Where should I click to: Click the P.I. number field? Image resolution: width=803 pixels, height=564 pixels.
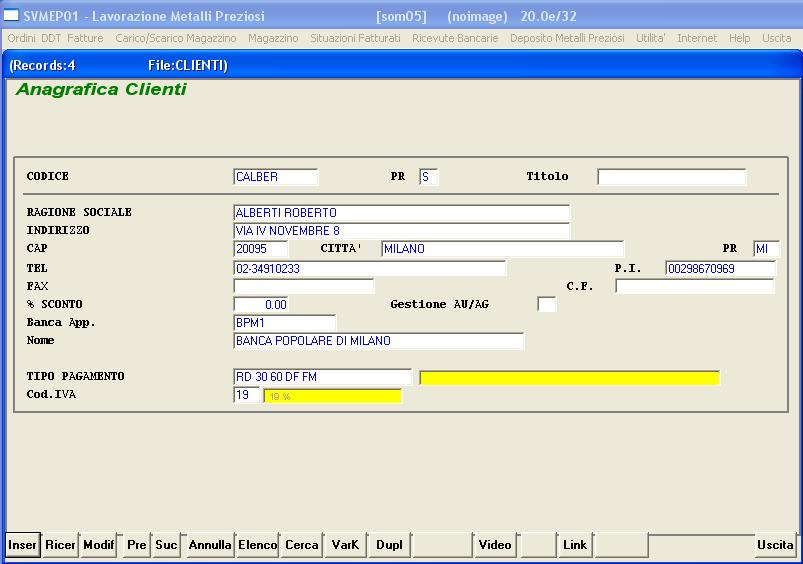pos(720,269)
